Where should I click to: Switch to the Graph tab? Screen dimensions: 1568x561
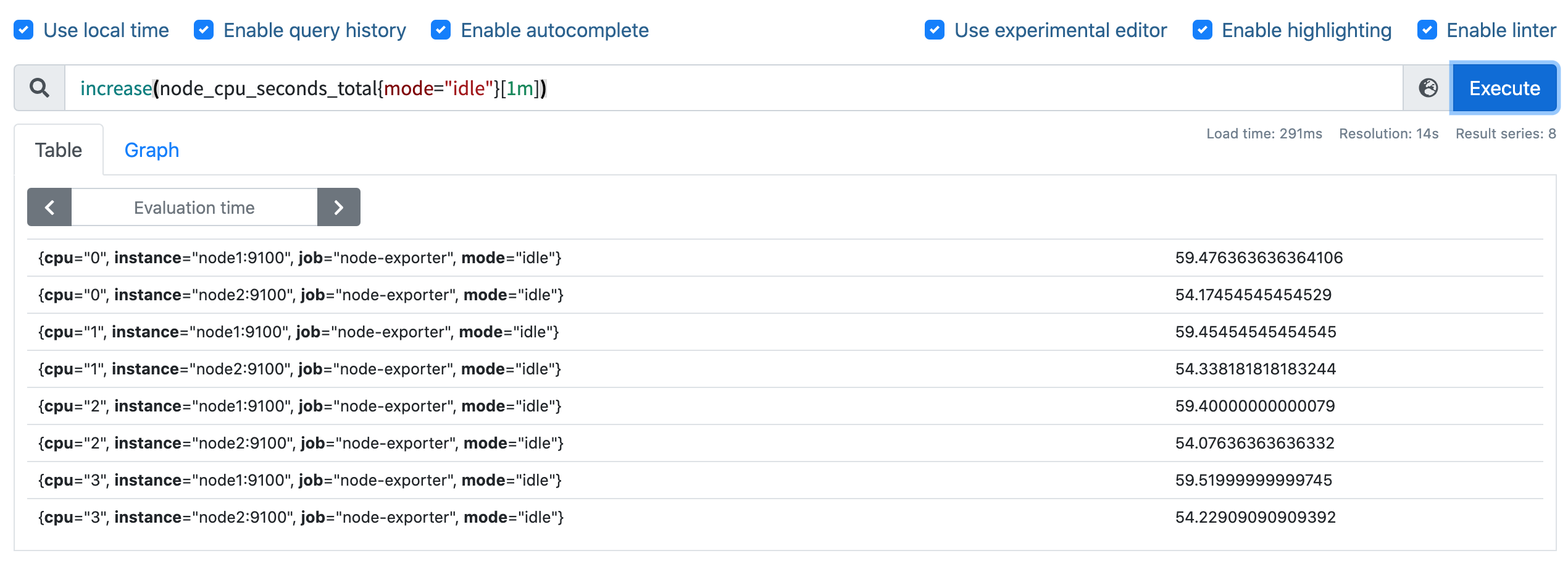point(152,150)
